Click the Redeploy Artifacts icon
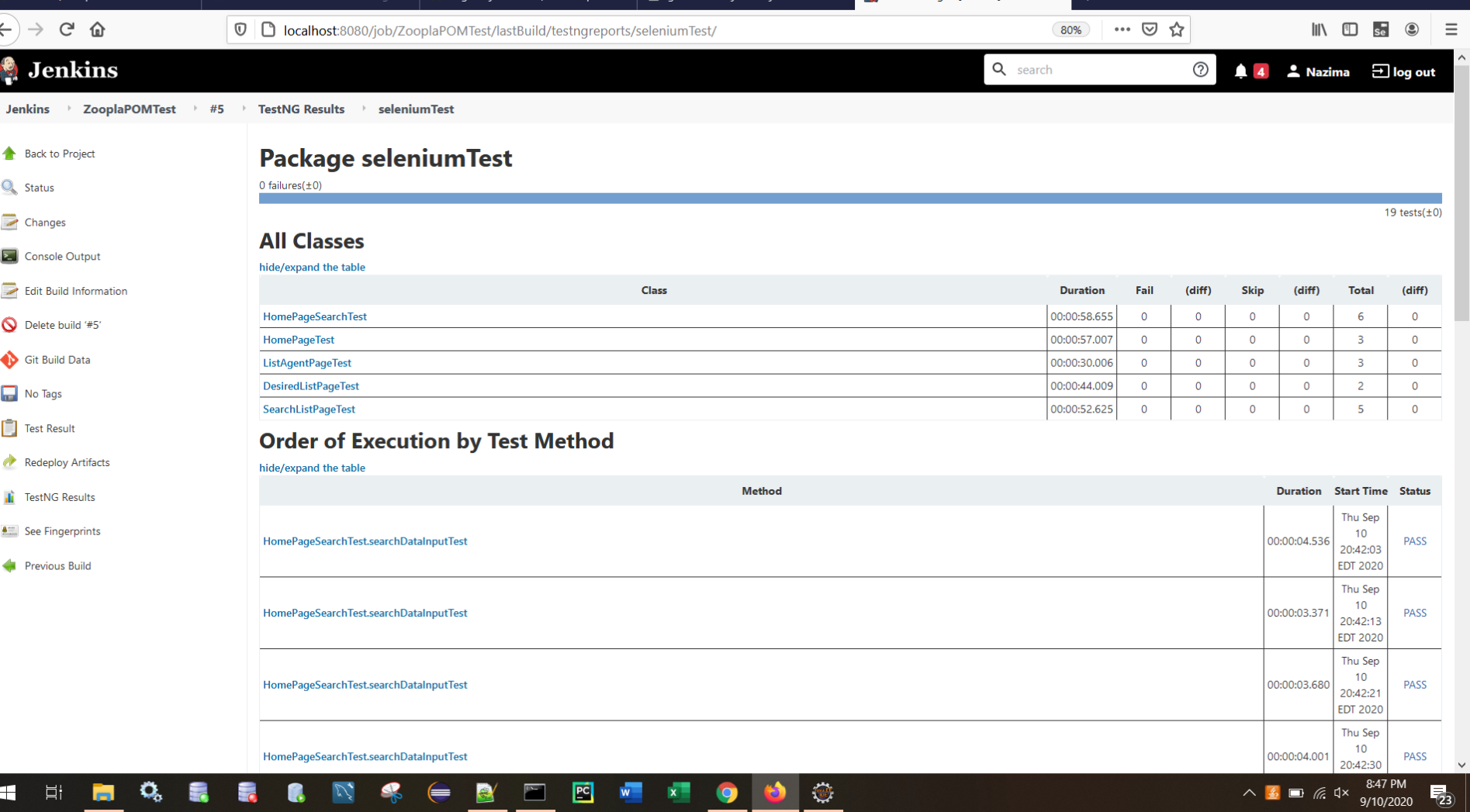 (10, 461)
